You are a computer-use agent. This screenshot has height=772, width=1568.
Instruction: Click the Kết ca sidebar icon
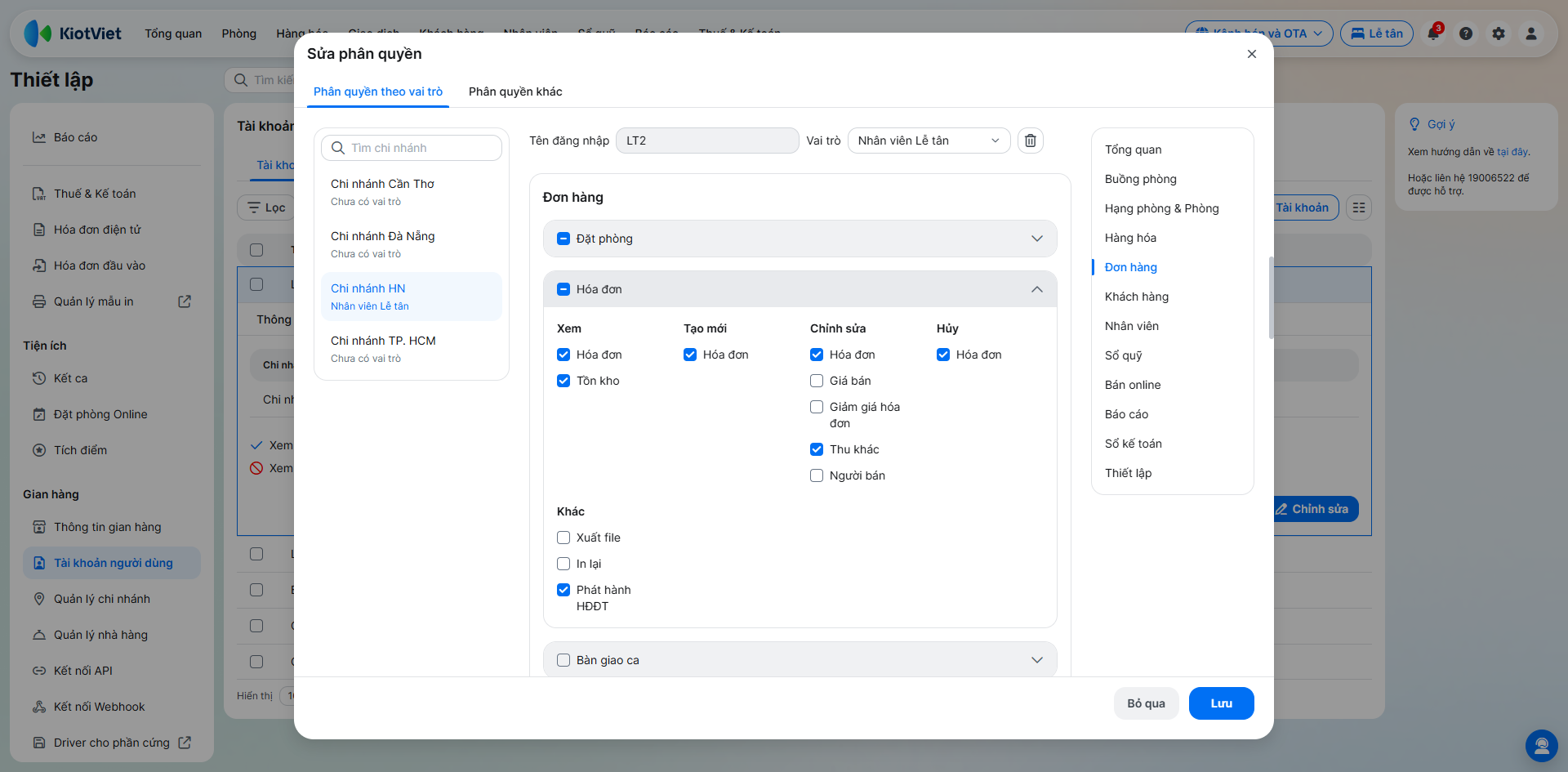[x=39, y=378]
